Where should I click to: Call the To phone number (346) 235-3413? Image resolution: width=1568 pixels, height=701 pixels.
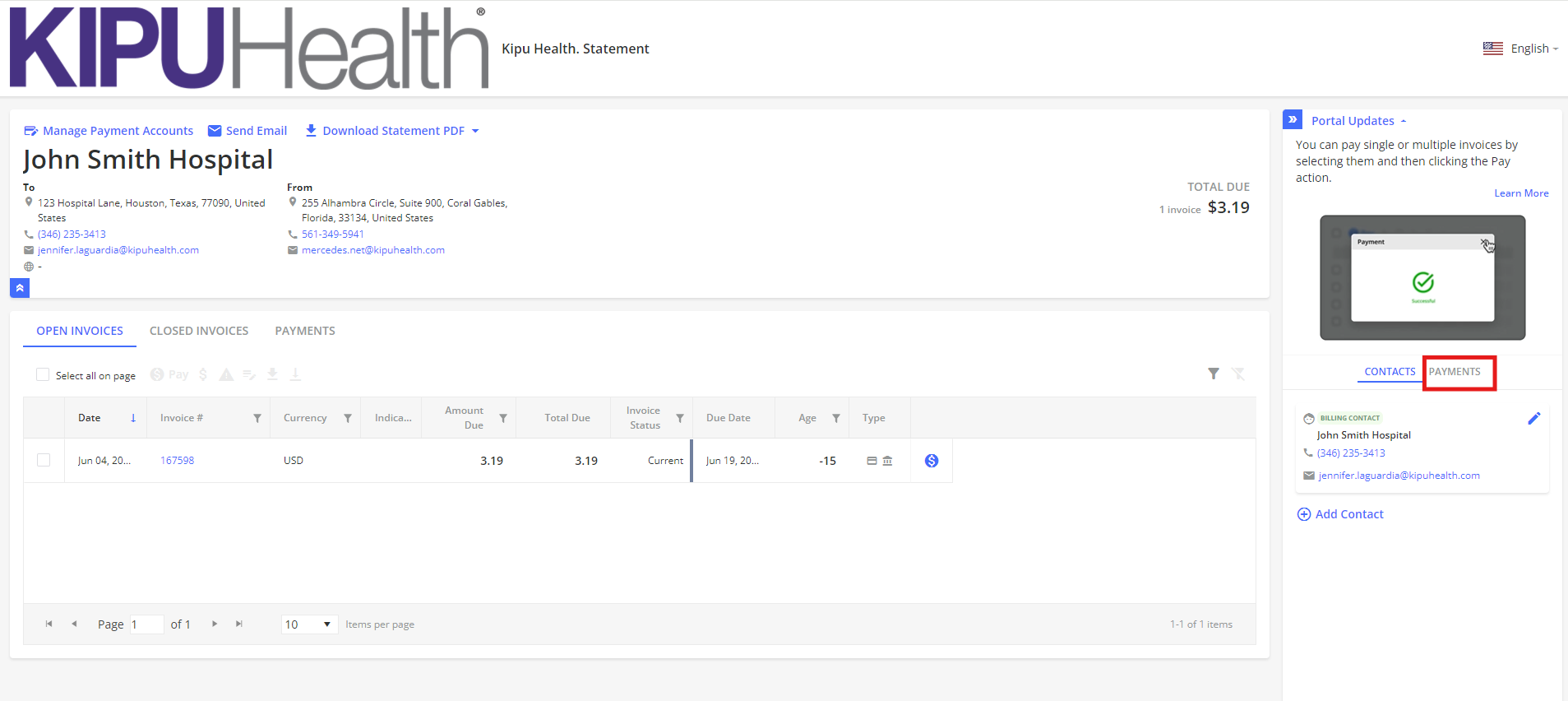[72, 234]
